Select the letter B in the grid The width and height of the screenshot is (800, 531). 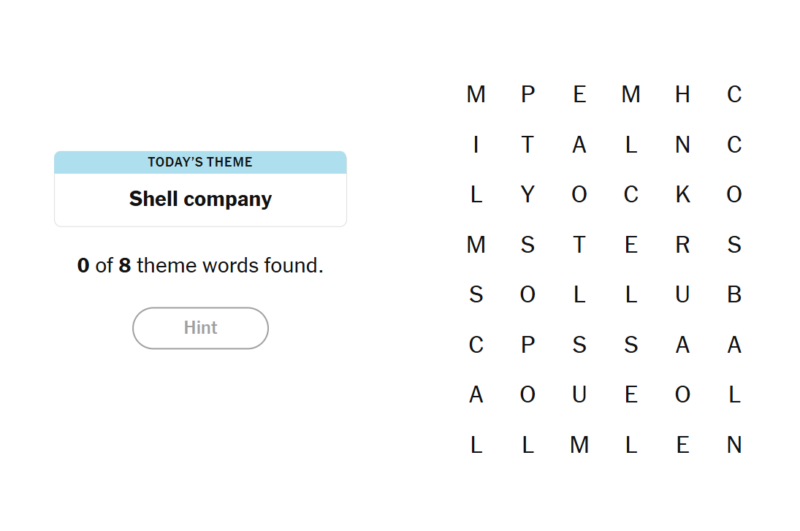pyautogui.click(x=734, y=295)
